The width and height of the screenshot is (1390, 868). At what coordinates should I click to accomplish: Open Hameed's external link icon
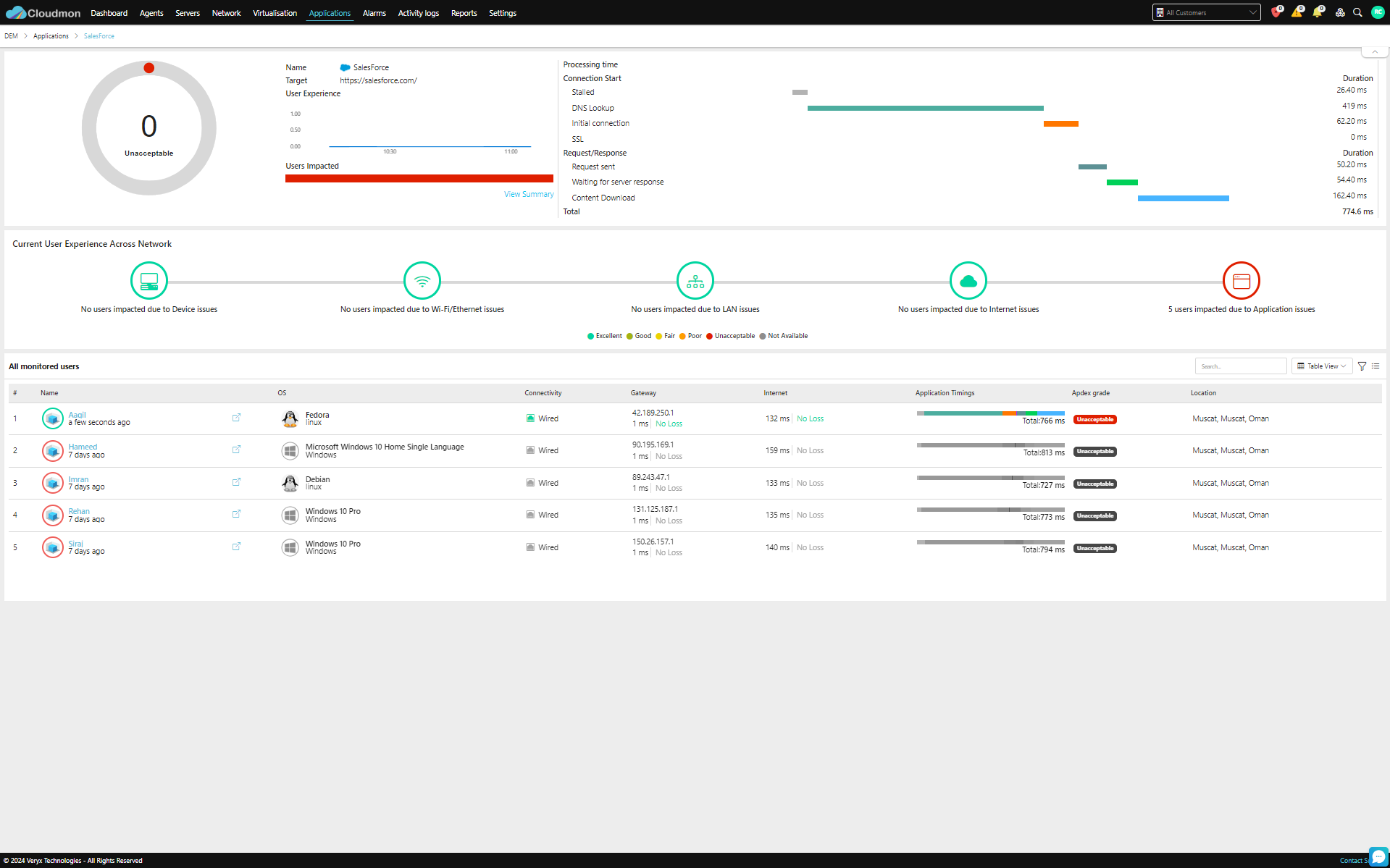[x=236, y=450]
